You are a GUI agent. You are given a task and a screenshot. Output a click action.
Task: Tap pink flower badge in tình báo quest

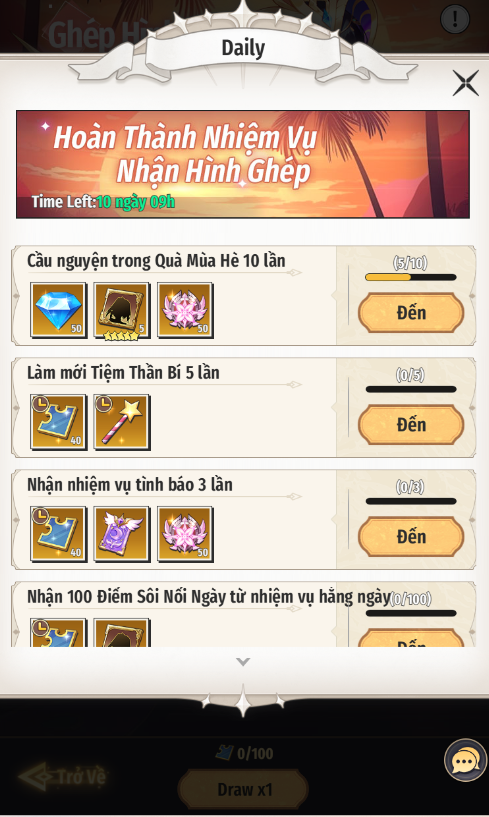[186, 534]
